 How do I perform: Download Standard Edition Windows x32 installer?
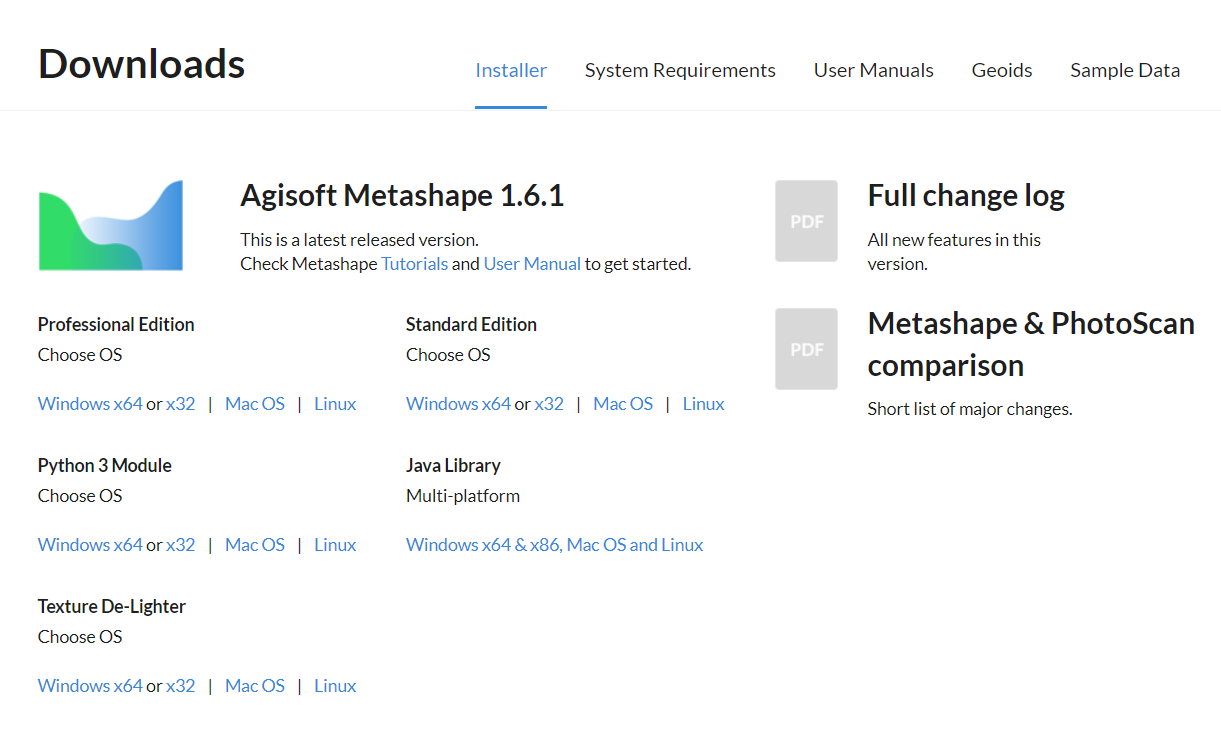coord(549,404)
